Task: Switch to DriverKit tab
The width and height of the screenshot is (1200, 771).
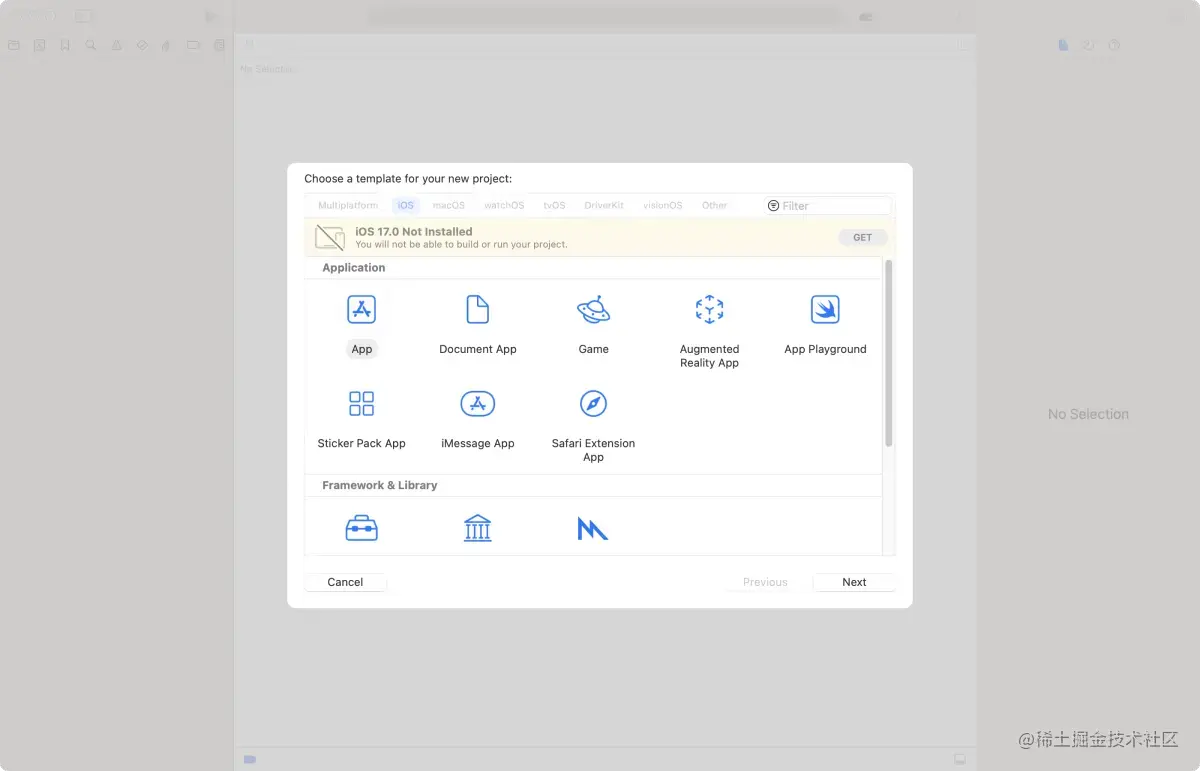Action: pos(604,206)
